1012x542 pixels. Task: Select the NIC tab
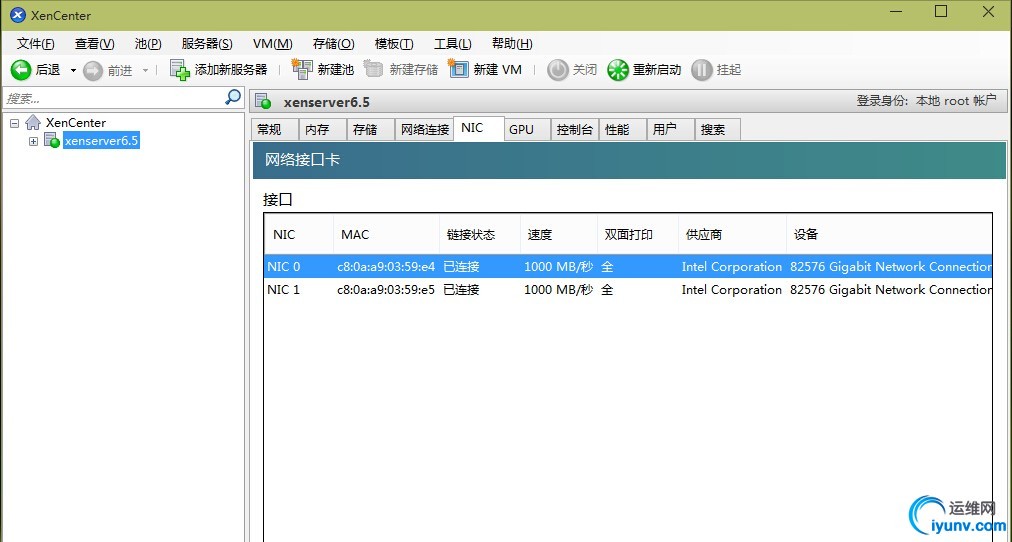[478, 128]
